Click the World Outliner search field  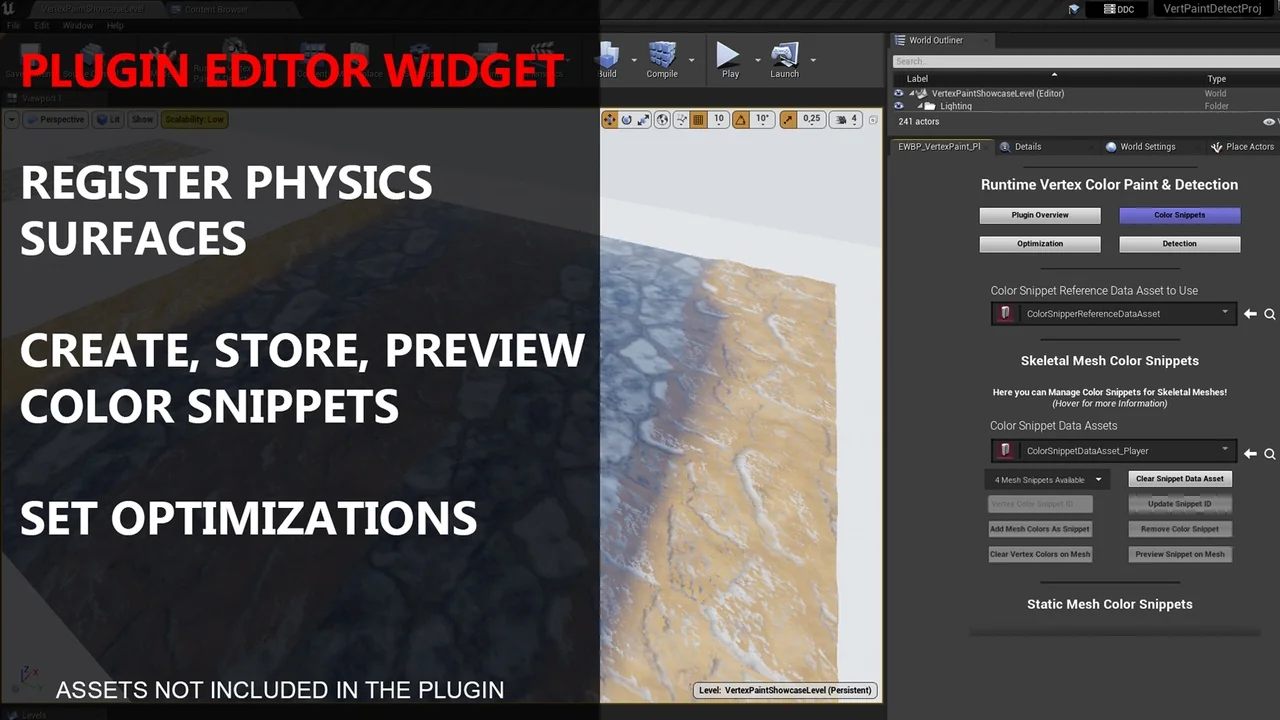(1080, 60)
